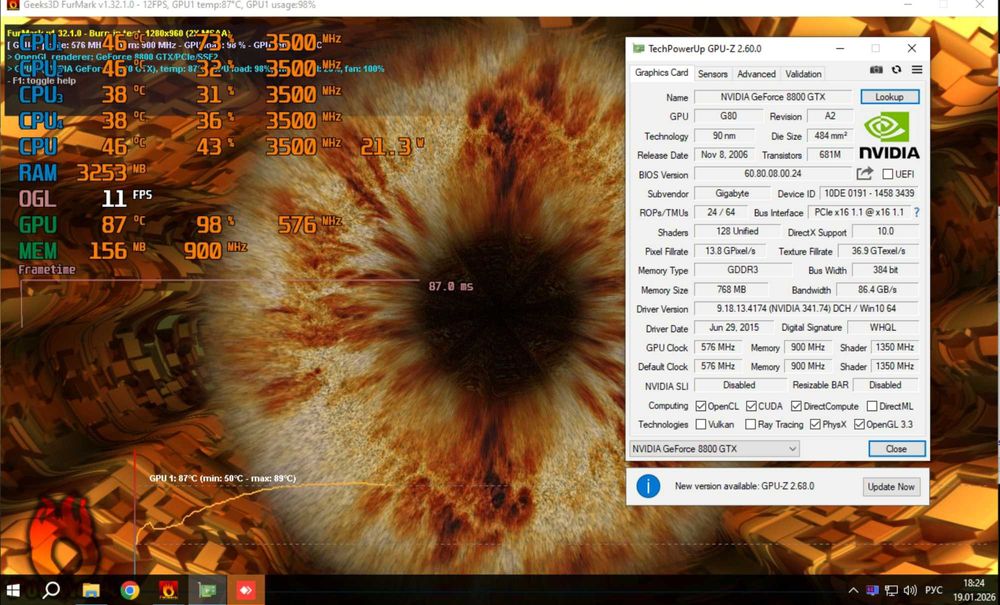This screenshot has height=605, width=1000.
Task: Toggle the UEFI checkbox
Action: tap(887, 174)
